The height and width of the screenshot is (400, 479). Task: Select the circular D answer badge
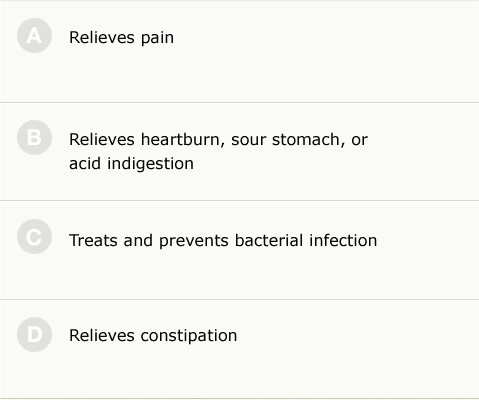pyautogui.click(x=34, y=335)
